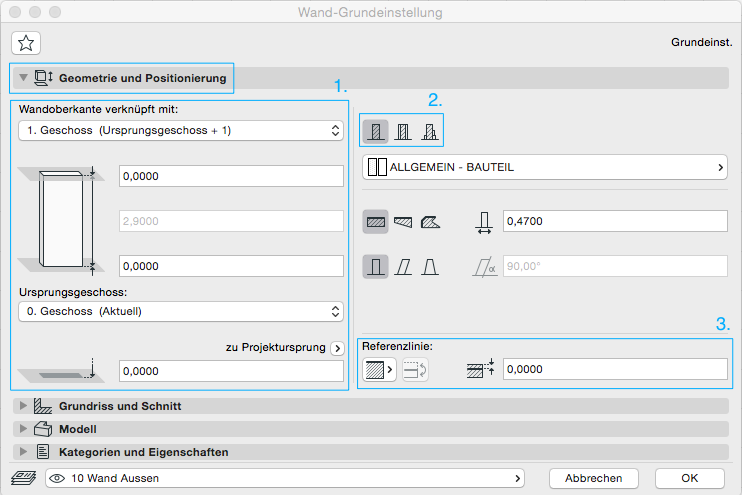
Task: Expand the Kategorien und Eigenschaften panel
Action: (x=24, y=452)
